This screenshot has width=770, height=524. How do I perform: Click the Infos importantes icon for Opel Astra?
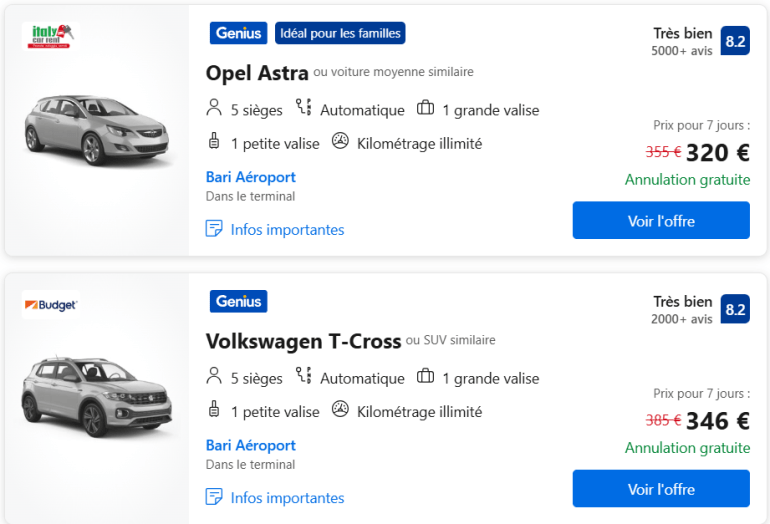coord(214,229)
